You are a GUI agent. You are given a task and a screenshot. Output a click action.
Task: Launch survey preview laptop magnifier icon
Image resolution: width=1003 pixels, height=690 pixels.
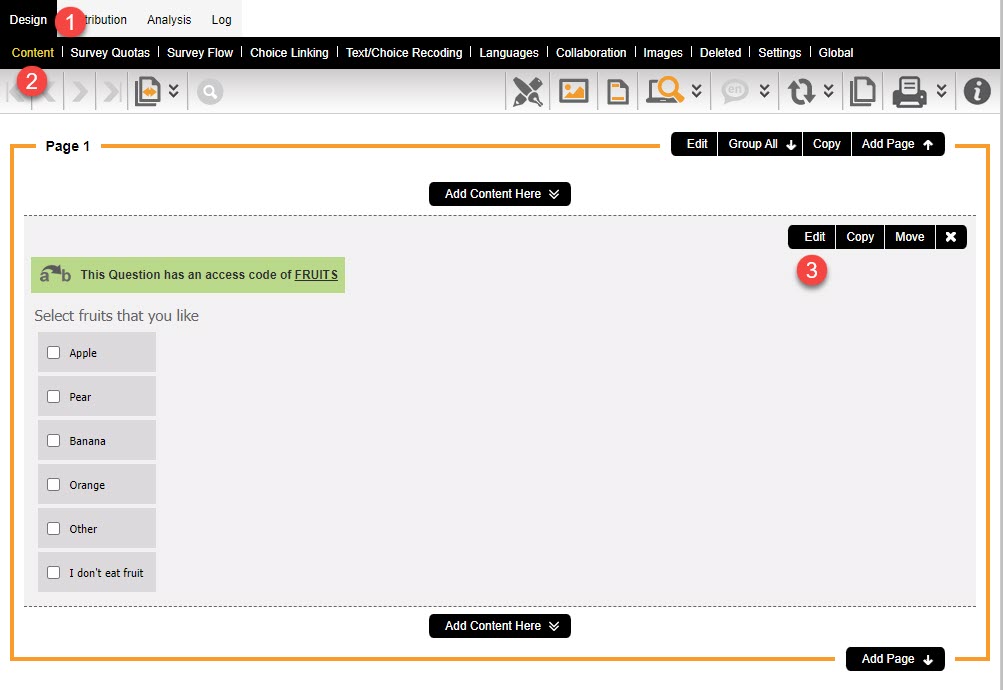[x=665, y=90]
